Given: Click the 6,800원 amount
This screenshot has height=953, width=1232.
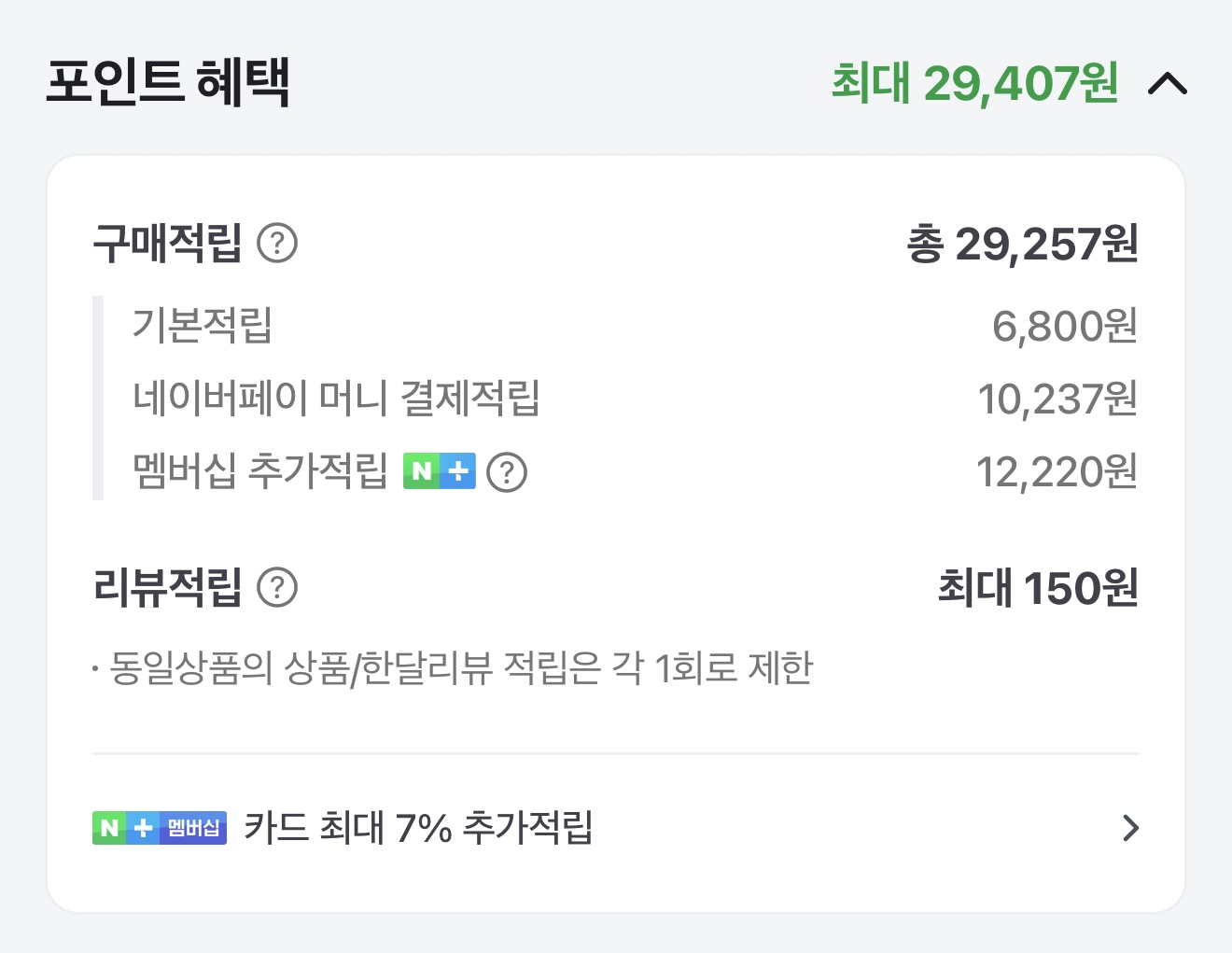Looking at the screenshot, I should click(x=1064, y=326).
